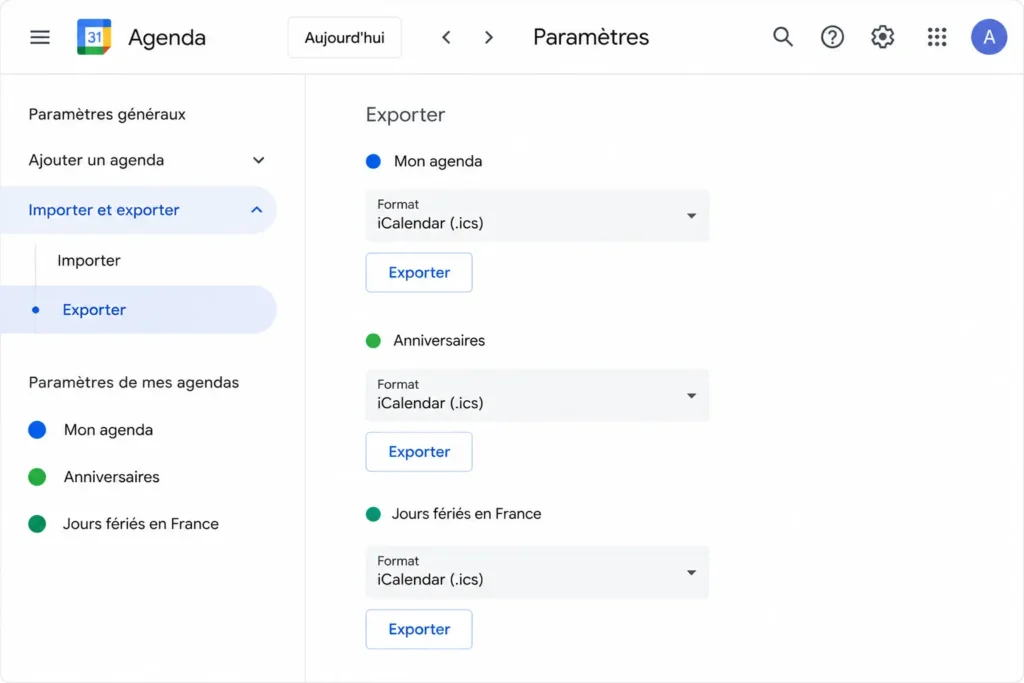Click Anniversaires label in export panel
1024x683 pixels.
click(439, 341)
